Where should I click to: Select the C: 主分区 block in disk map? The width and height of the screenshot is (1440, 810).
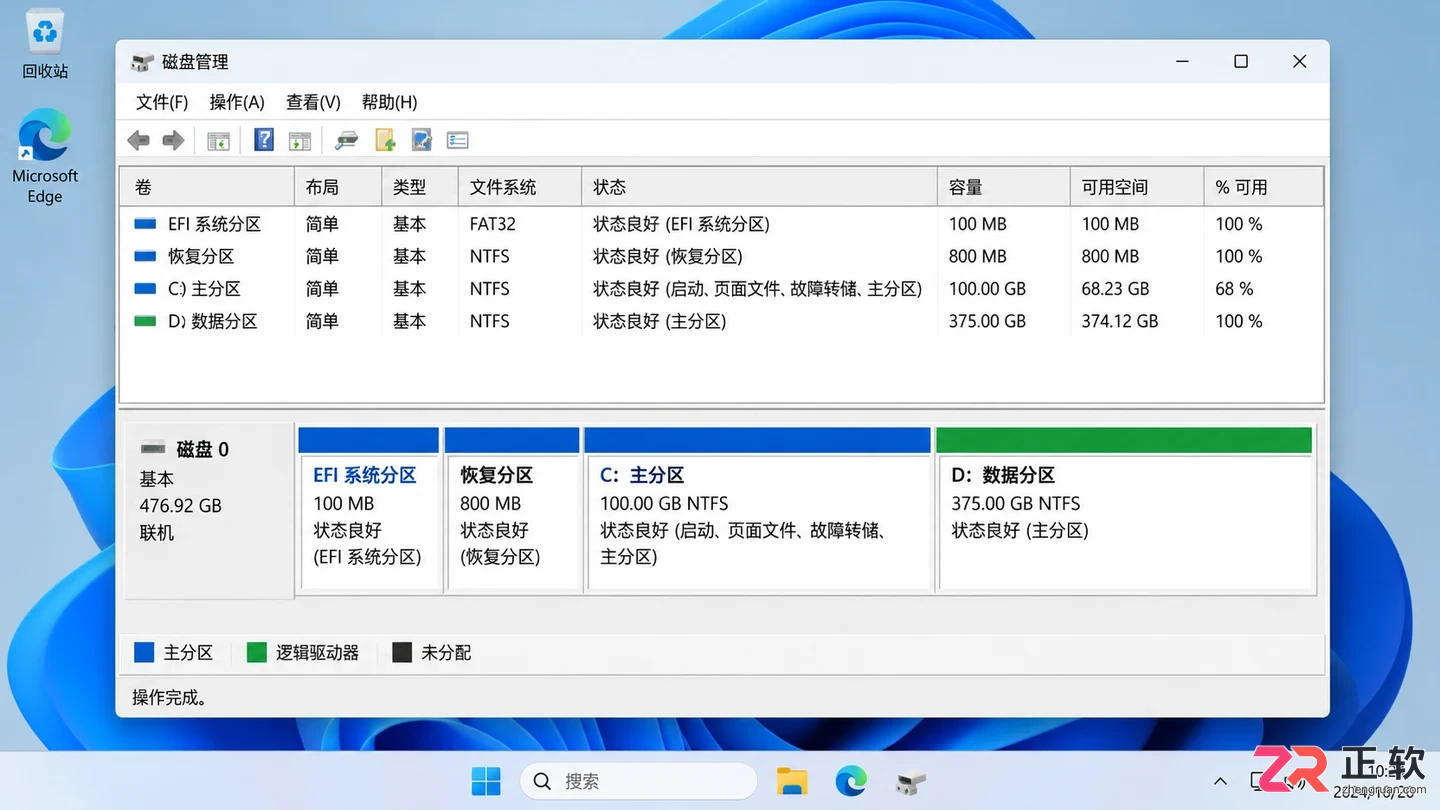758,510
